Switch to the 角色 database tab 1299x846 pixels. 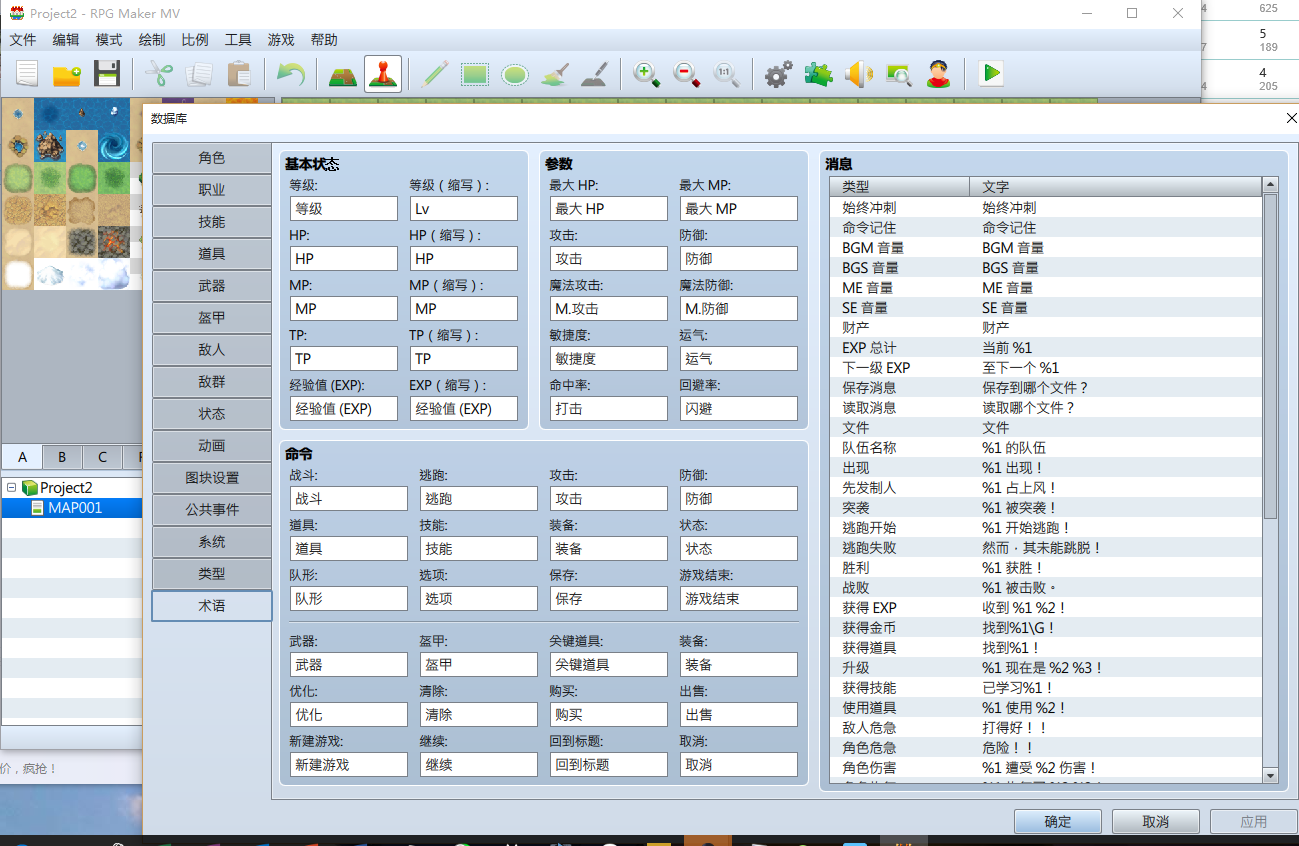212,158
